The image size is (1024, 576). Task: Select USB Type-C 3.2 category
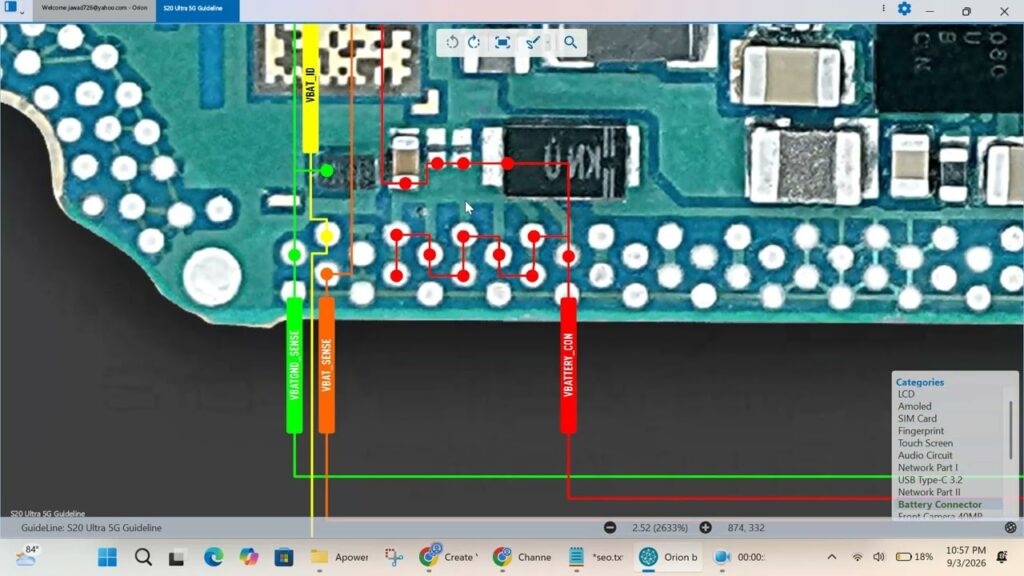coord(929,480)
